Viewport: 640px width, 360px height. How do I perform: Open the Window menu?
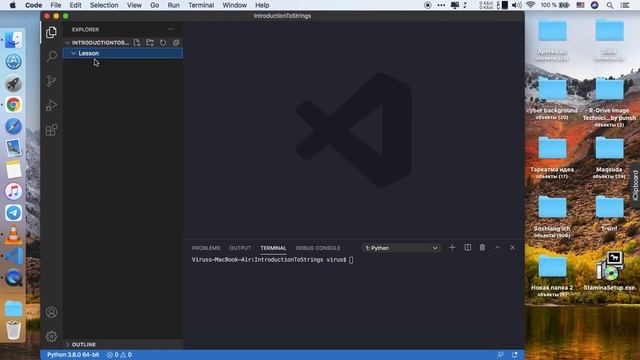click(x=235, y=5)
